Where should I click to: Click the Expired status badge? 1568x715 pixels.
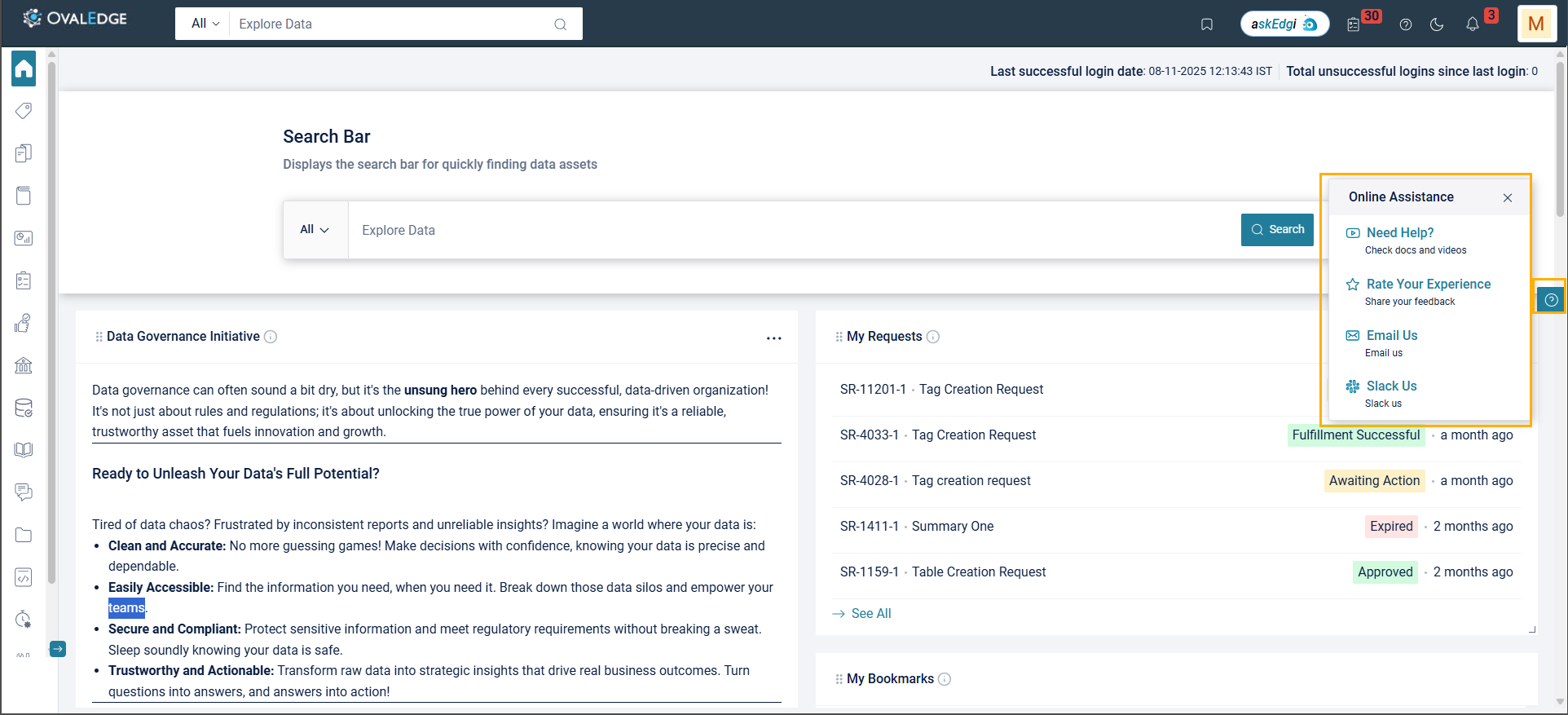coord(1391,527)
